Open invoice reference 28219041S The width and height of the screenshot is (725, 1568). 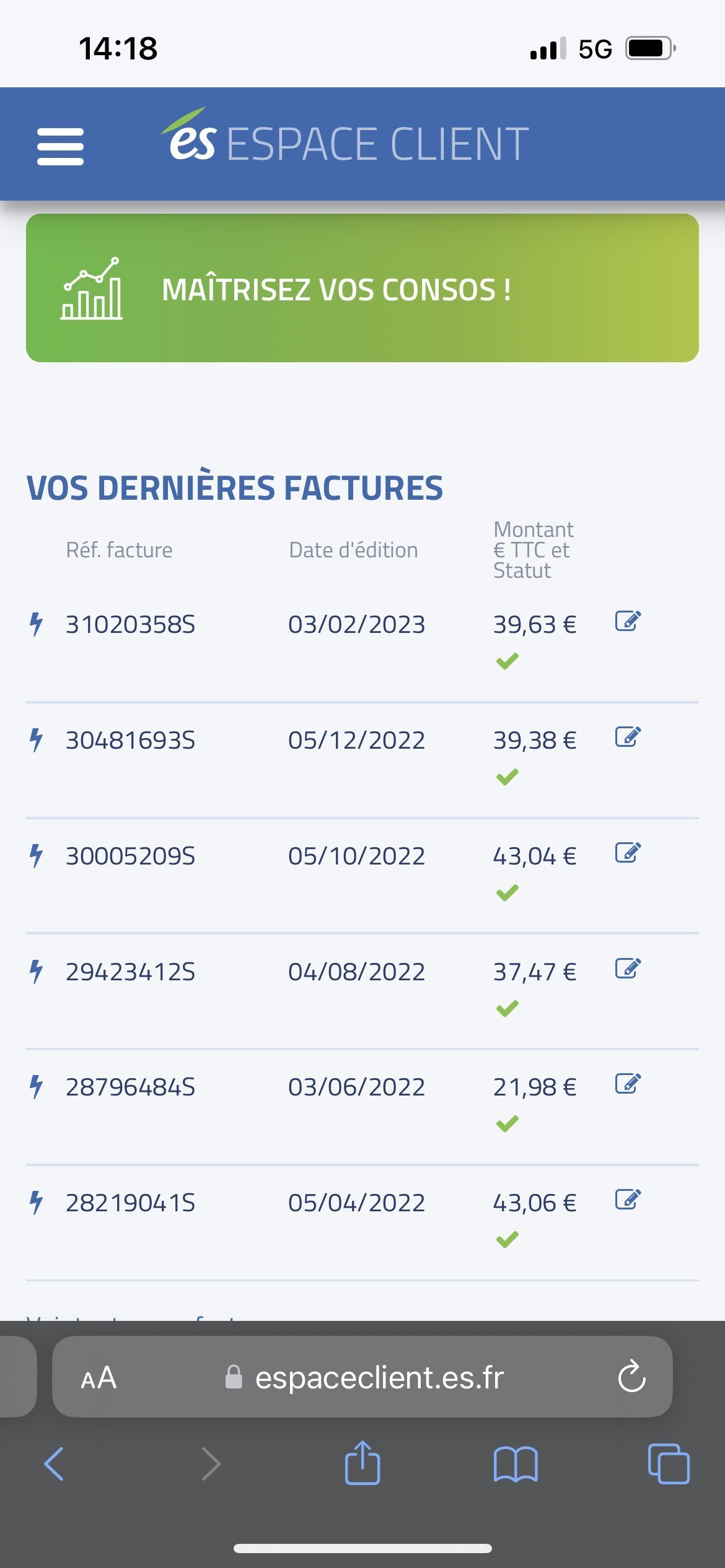130,1203
